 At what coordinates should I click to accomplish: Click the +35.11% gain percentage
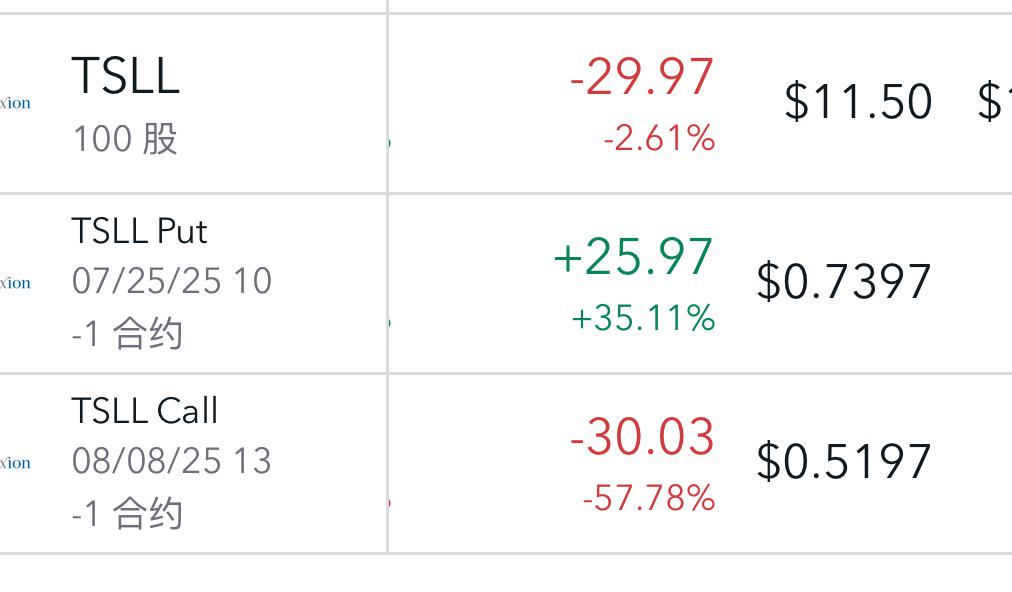(x=643, y=318)
